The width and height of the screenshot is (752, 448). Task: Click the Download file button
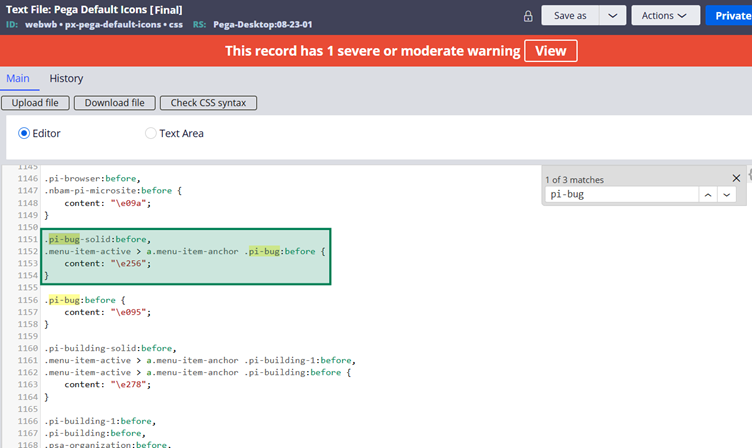point(113,103)
